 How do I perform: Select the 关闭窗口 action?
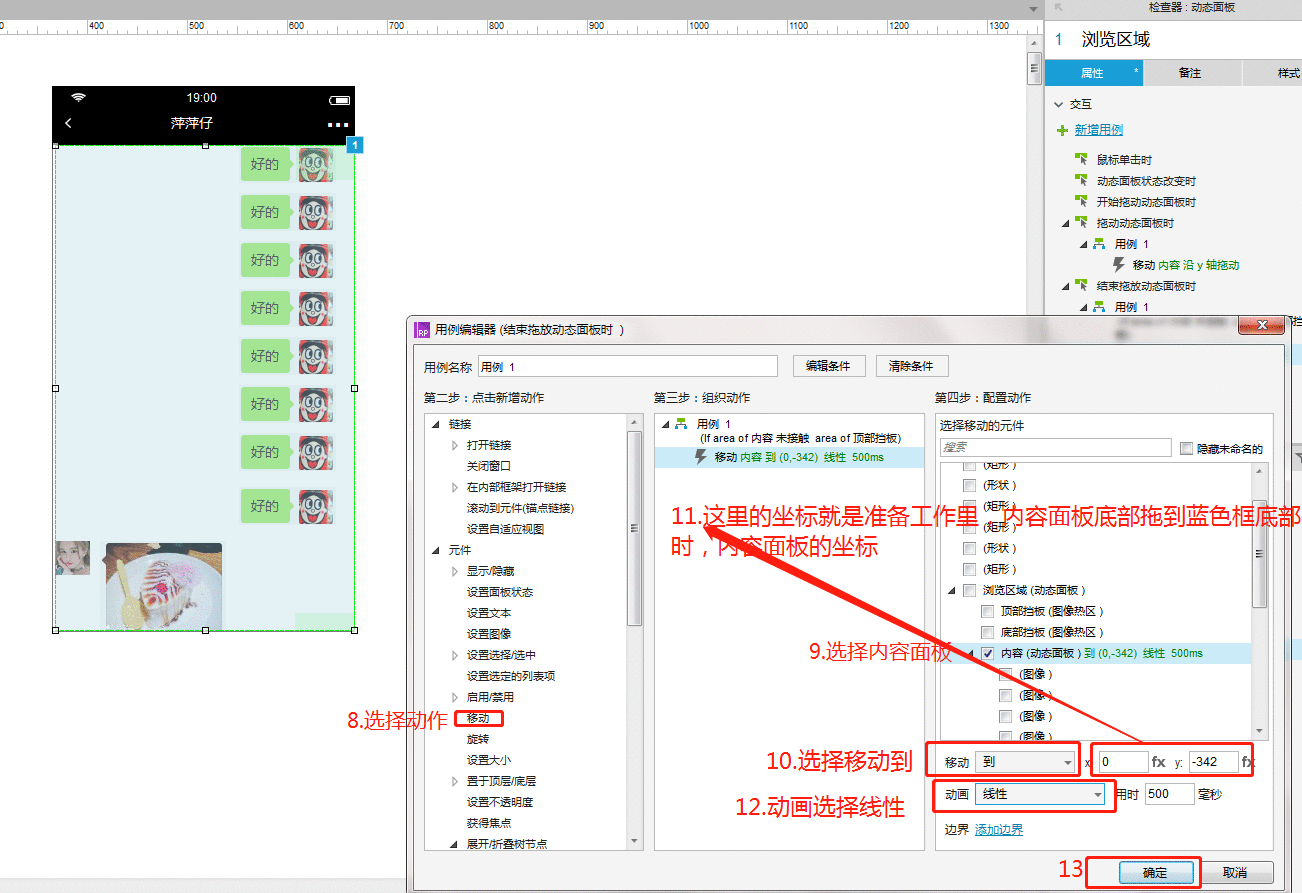pos(489,466)
